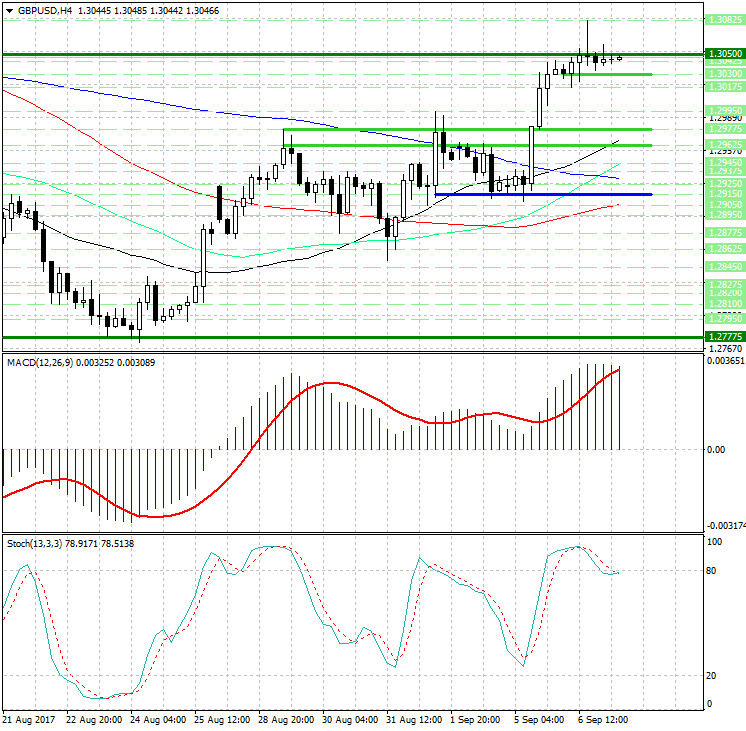Click the 1.29150 blue level price label

click(723, 194)
